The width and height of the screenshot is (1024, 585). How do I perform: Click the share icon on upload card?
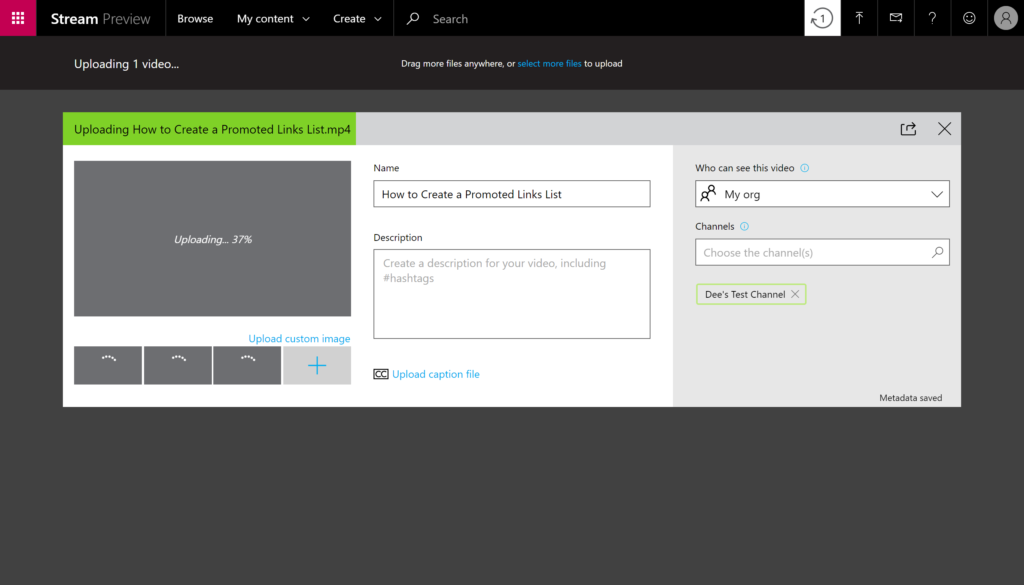point(908,129)
